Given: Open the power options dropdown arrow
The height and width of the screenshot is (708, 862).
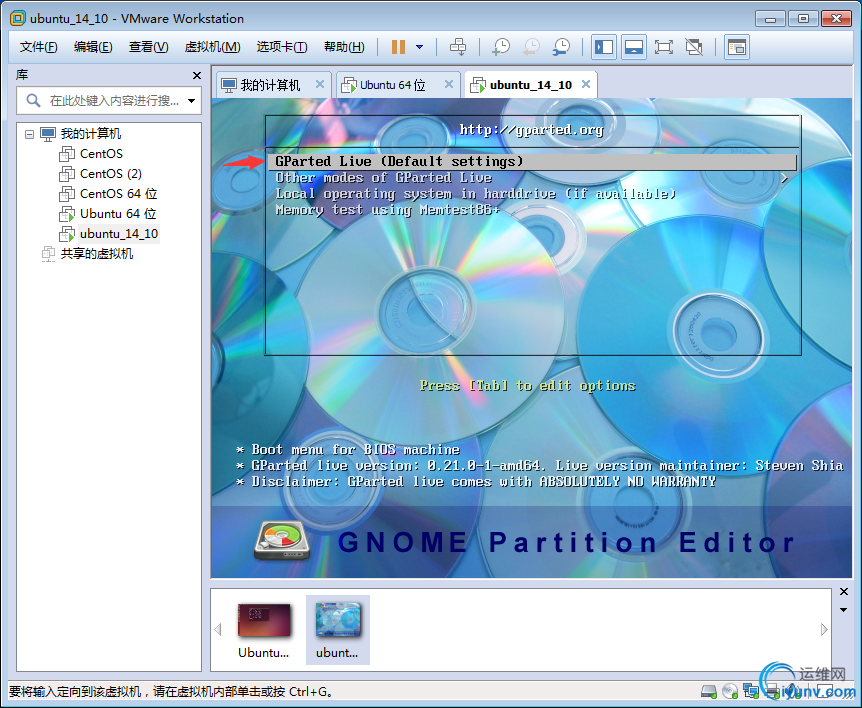Looking at the screenshot, I should (419, 47).
